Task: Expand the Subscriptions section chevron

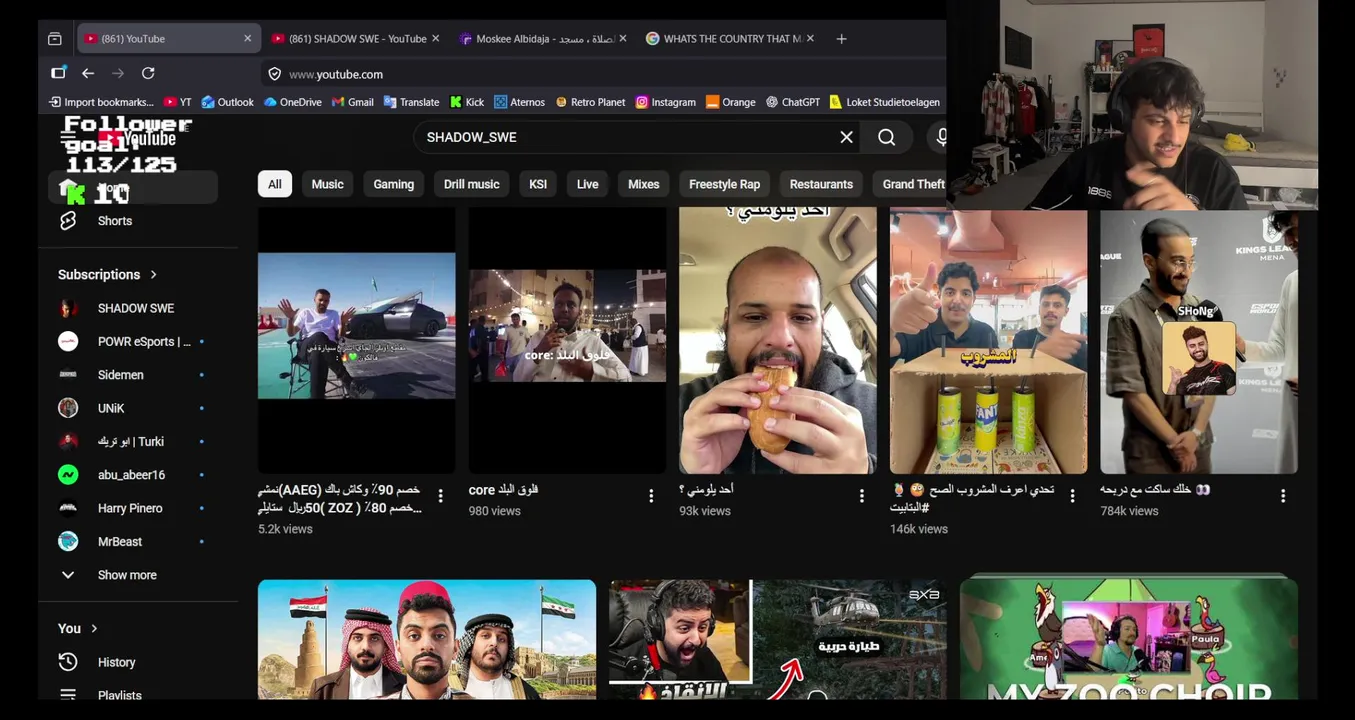Action: pos(153,274)
